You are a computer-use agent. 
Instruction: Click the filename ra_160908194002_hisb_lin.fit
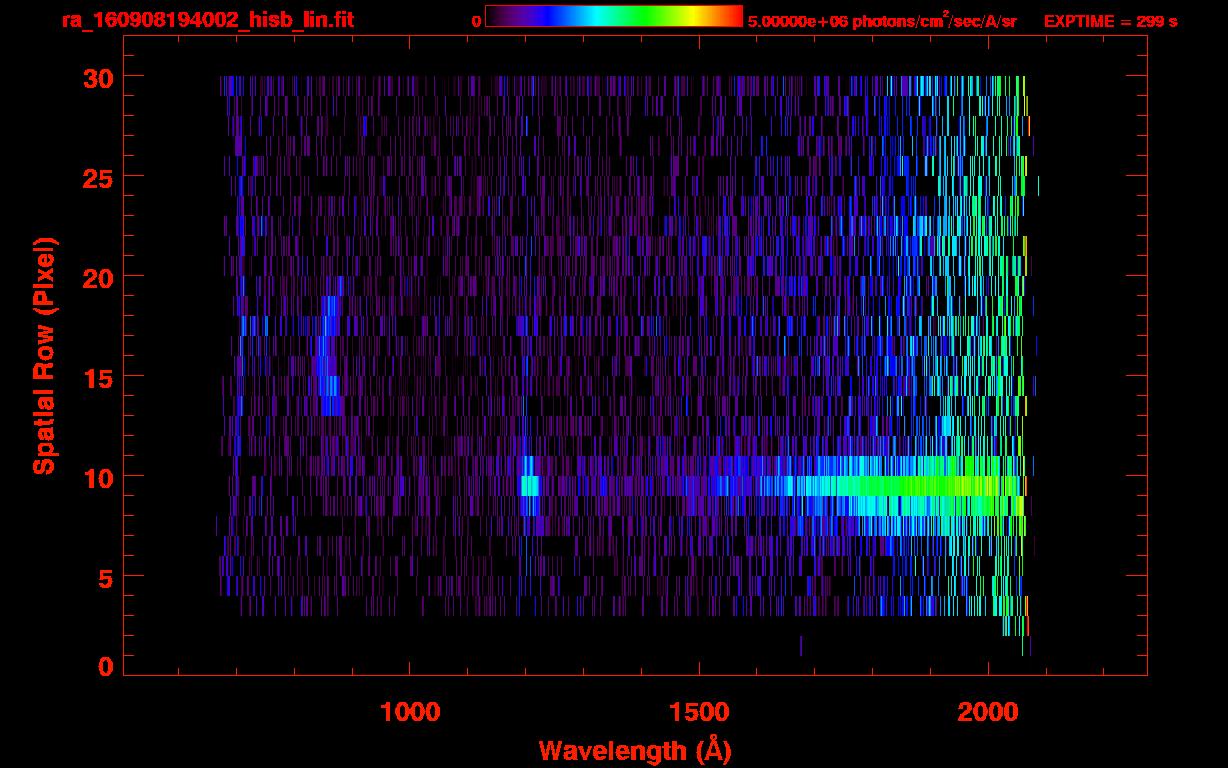pos(207,19)
